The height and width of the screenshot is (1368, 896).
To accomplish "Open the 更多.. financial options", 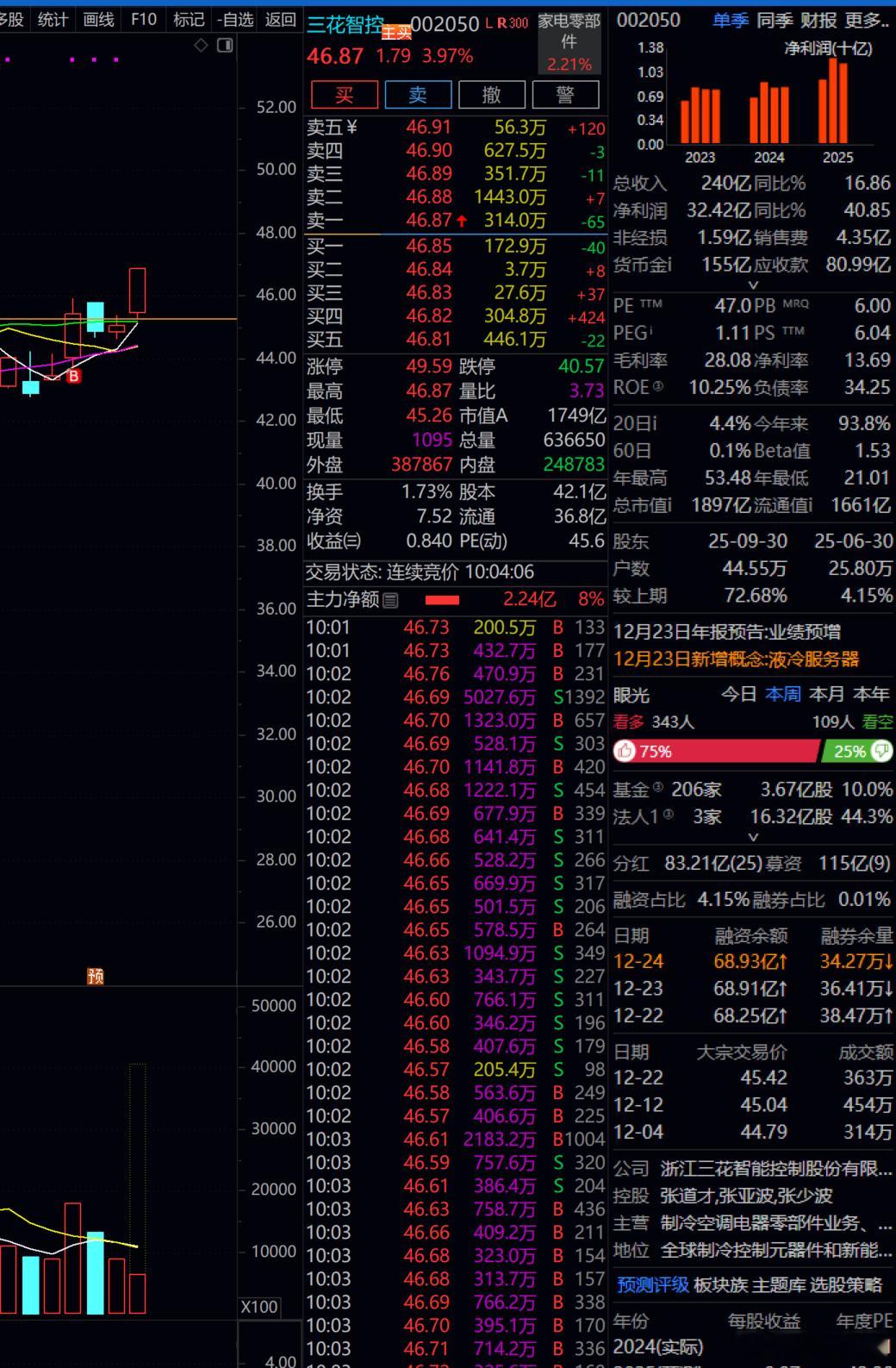I will [867, 20].
